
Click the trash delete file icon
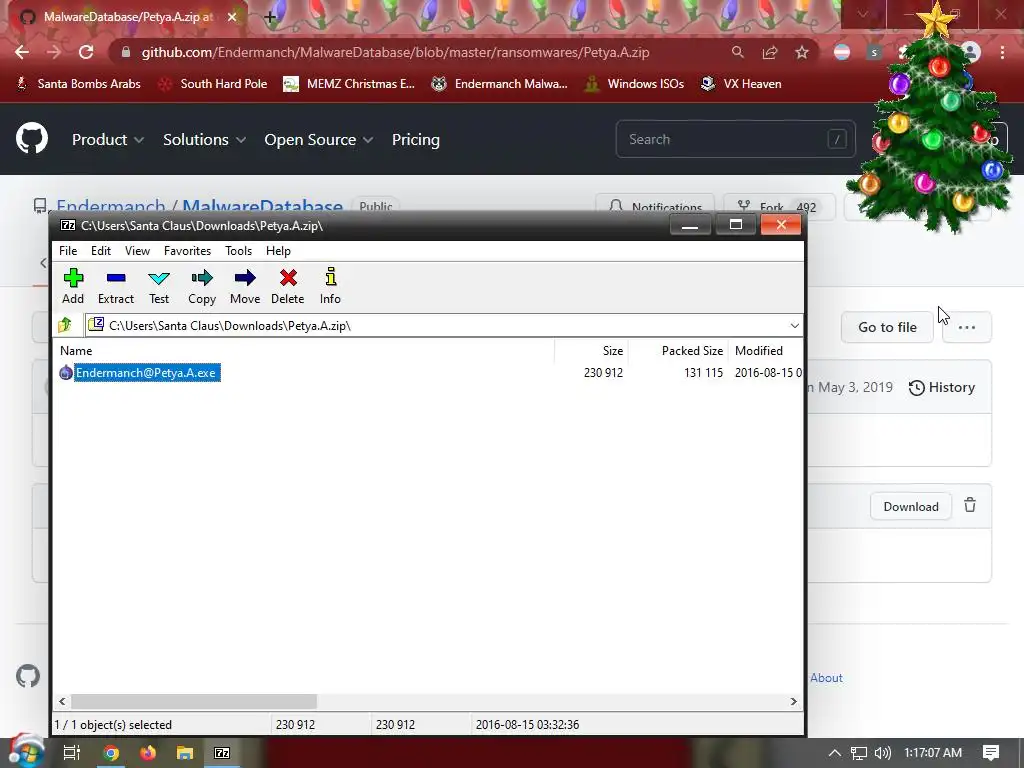(970, 505)
